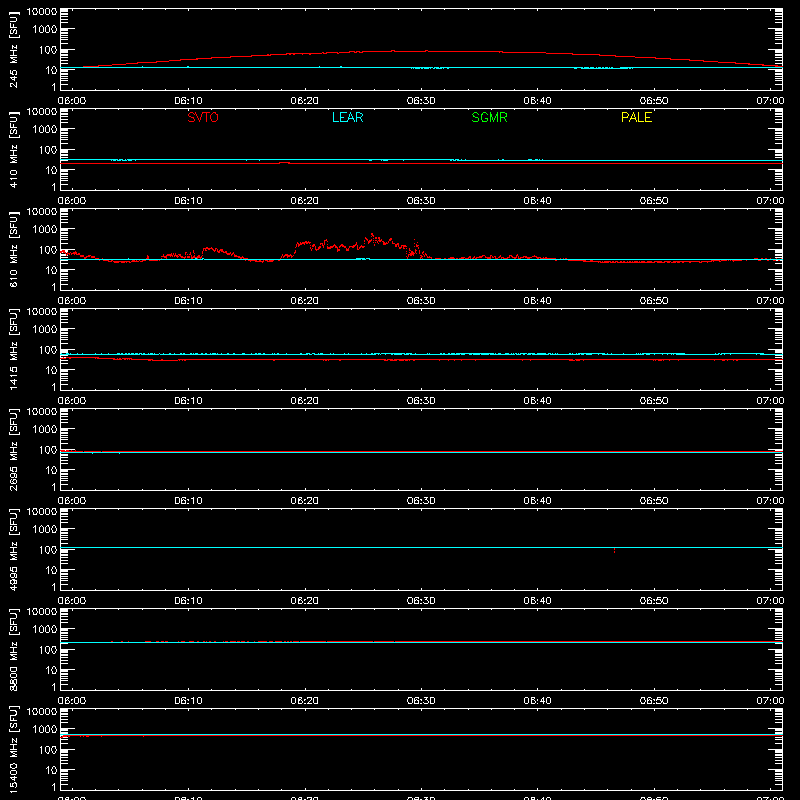The width and height of the screenshot is (800, 800).
Task: Click 06:40 tick label below 4995 MHz panel
Action: tap(537, 601)
